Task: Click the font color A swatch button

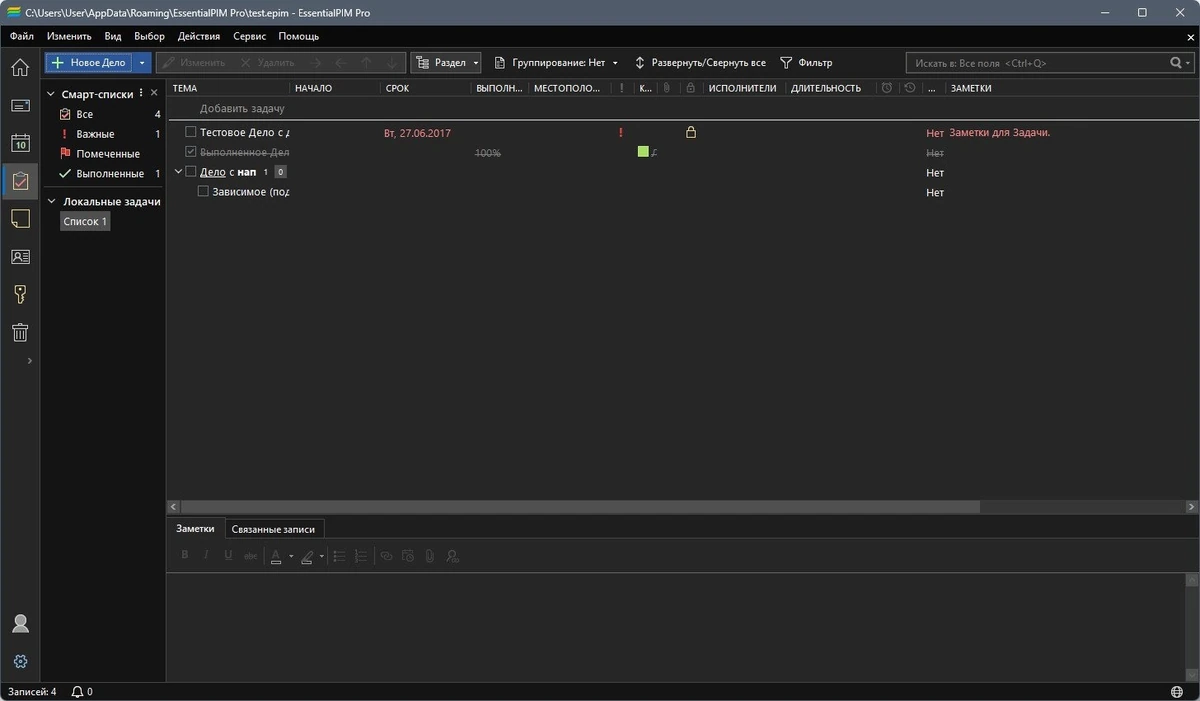Action: 276,556
